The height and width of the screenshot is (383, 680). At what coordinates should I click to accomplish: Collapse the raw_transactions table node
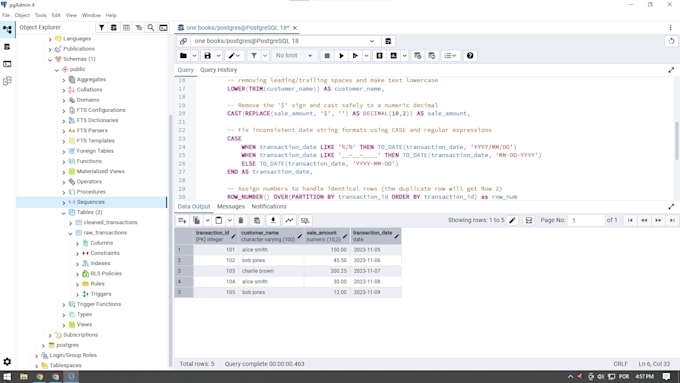tap(70, 233)
